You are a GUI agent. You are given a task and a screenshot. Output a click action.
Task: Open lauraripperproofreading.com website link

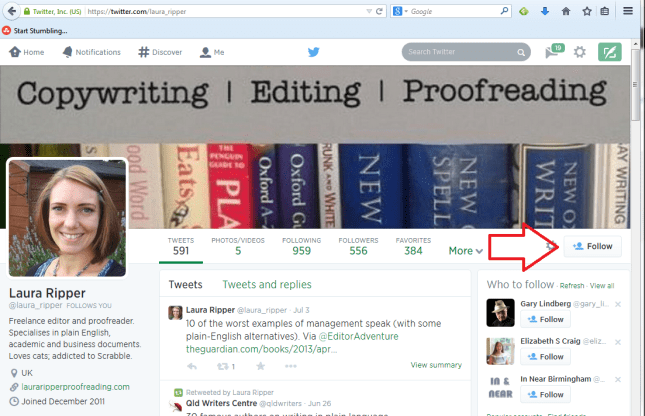[x=75, y=387]
